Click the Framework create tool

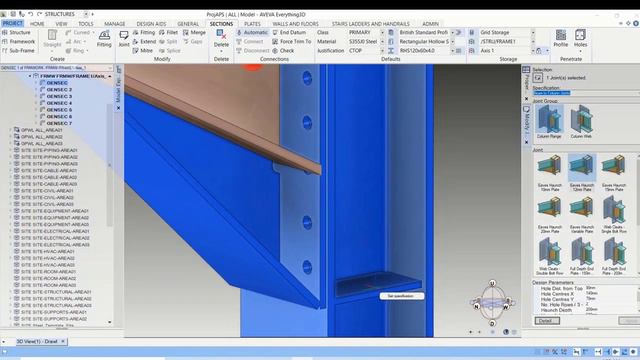pos(18,41)
